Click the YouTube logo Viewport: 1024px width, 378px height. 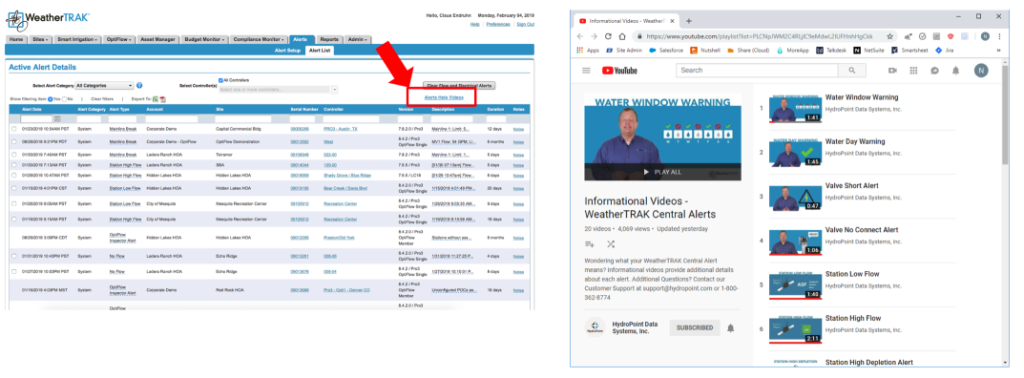click(619, 71)
